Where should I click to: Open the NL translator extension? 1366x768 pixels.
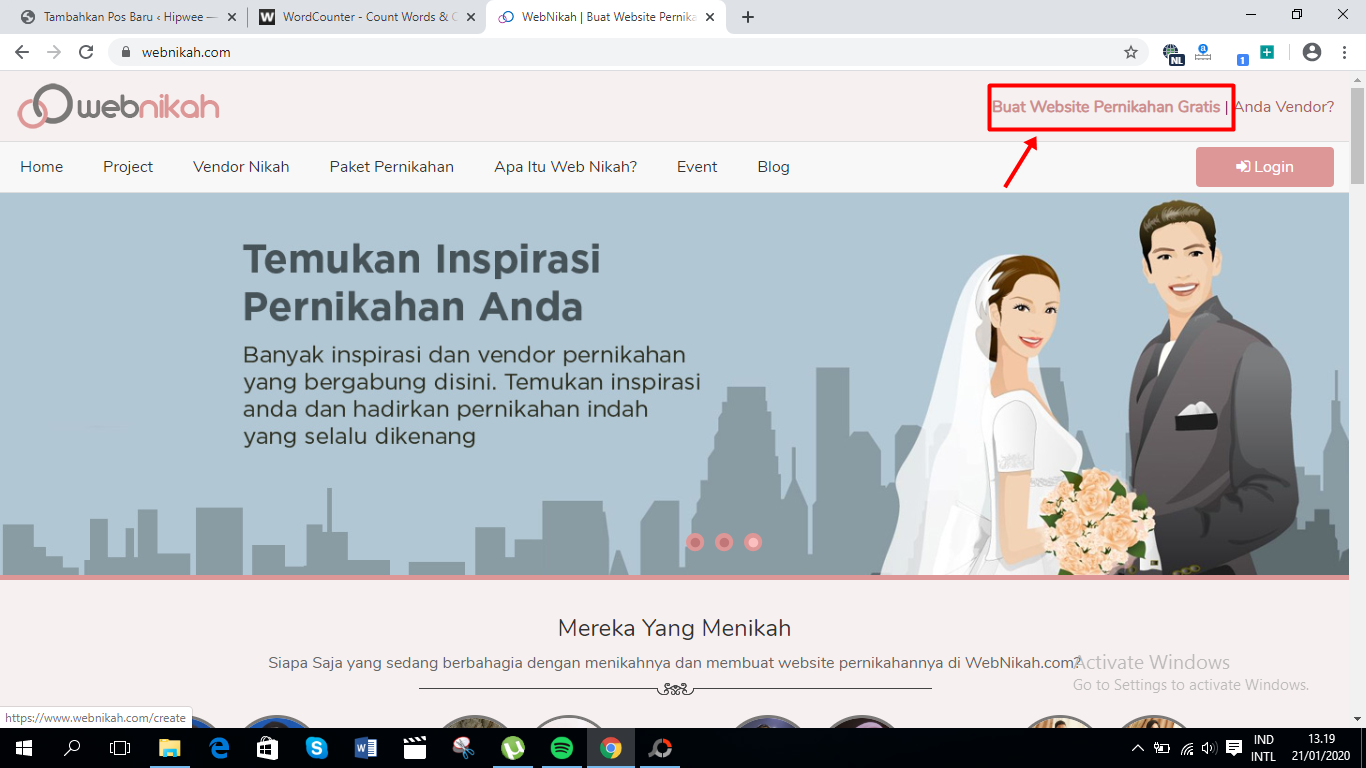click(1170, 51)
